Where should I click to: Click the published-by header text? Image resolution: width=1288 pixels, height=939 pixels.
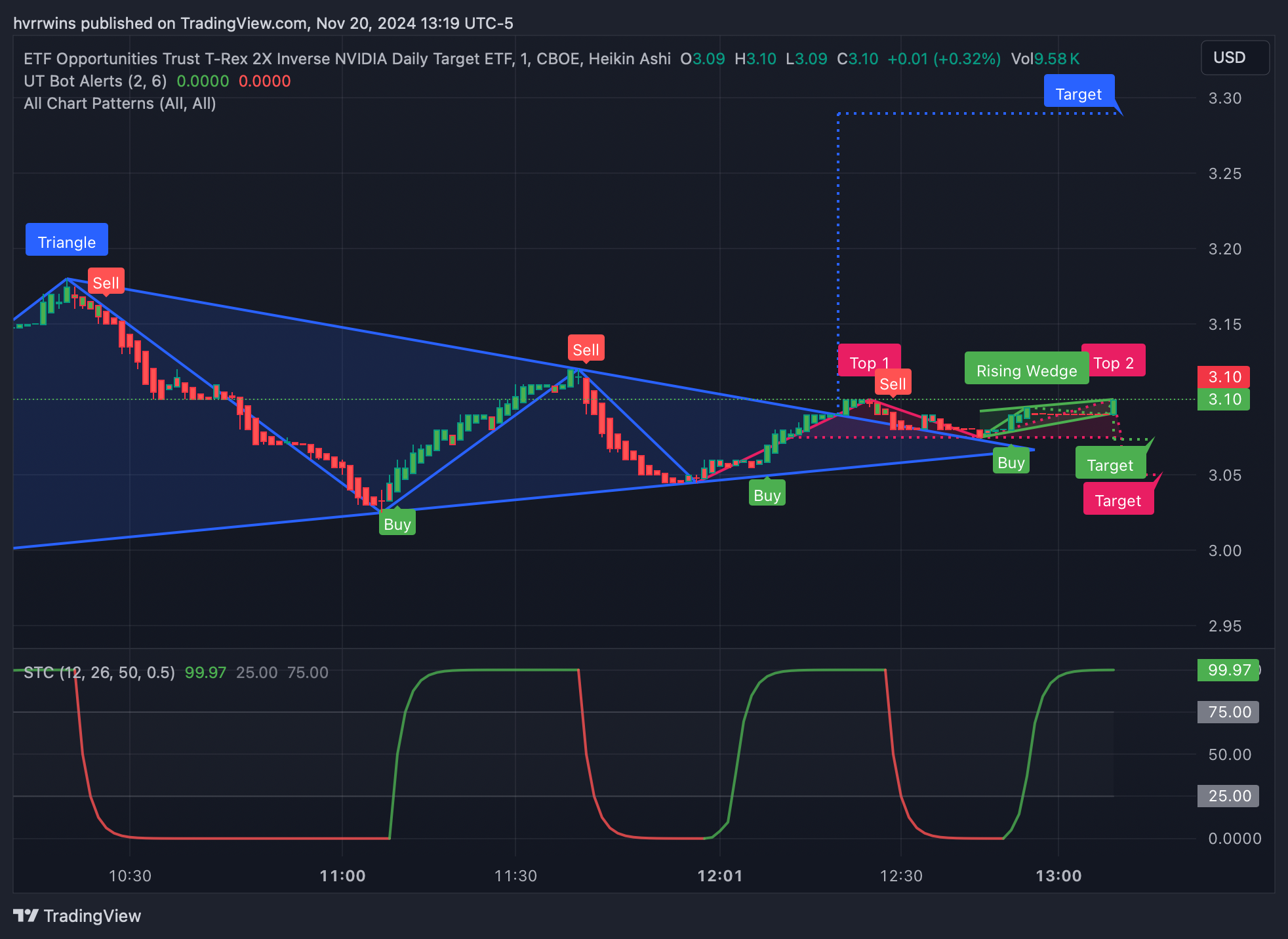click(x=263, y=24)
